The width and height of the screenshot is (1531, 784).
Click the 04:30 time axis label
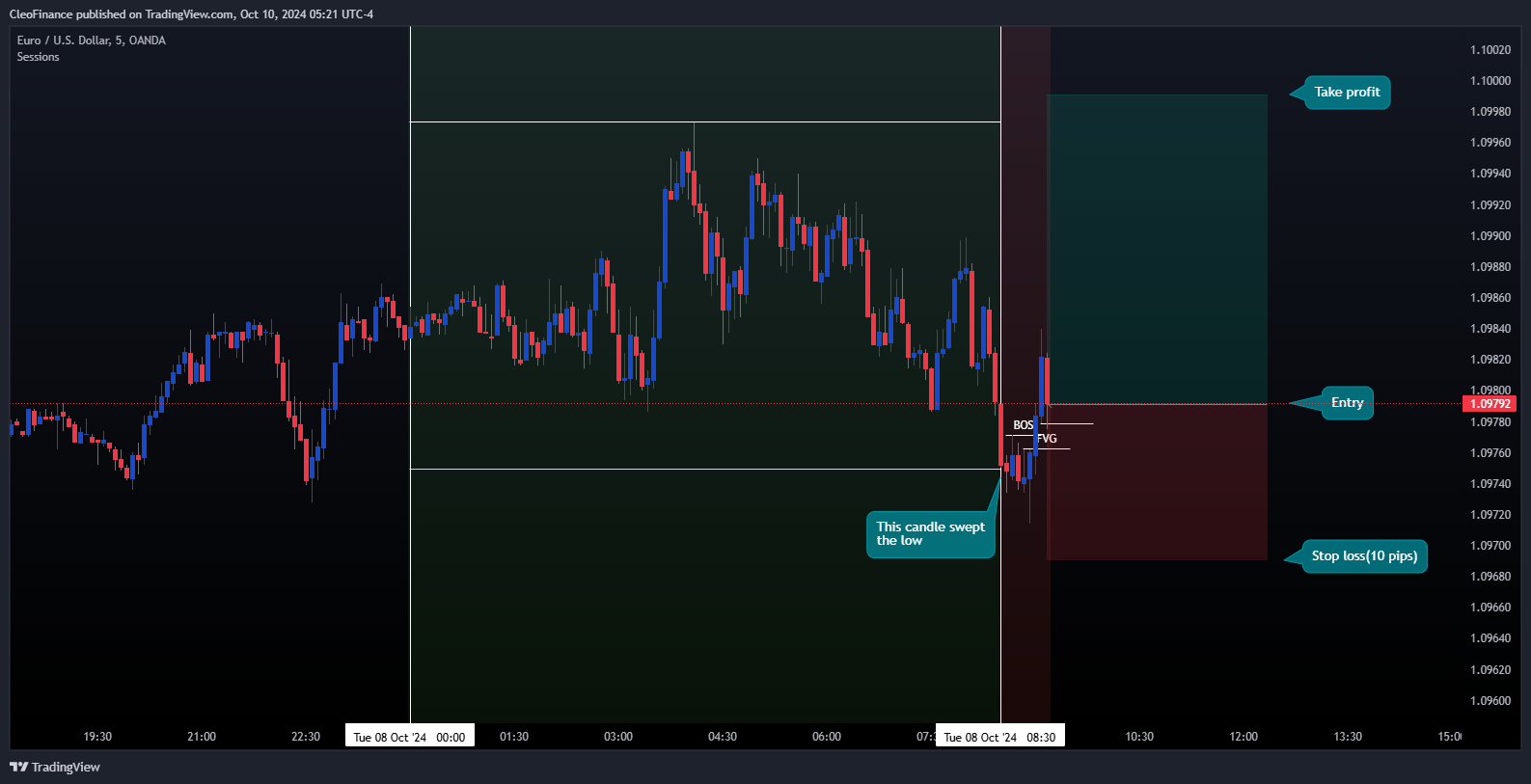pos(723,737)
